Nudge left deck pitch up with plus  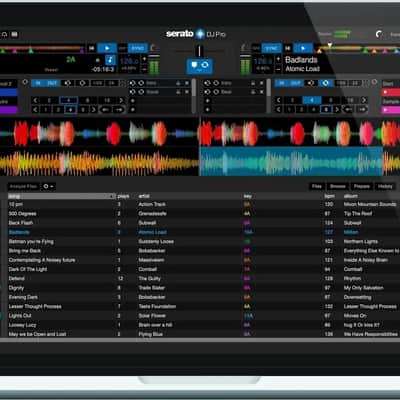click(x=144, y=59)
